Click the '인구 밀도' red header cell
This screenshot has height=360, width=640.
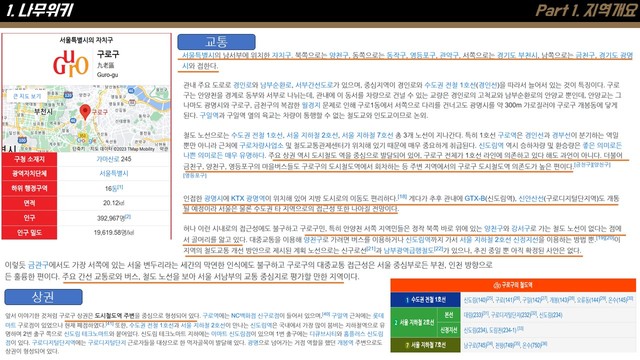[x=29, y=232]
